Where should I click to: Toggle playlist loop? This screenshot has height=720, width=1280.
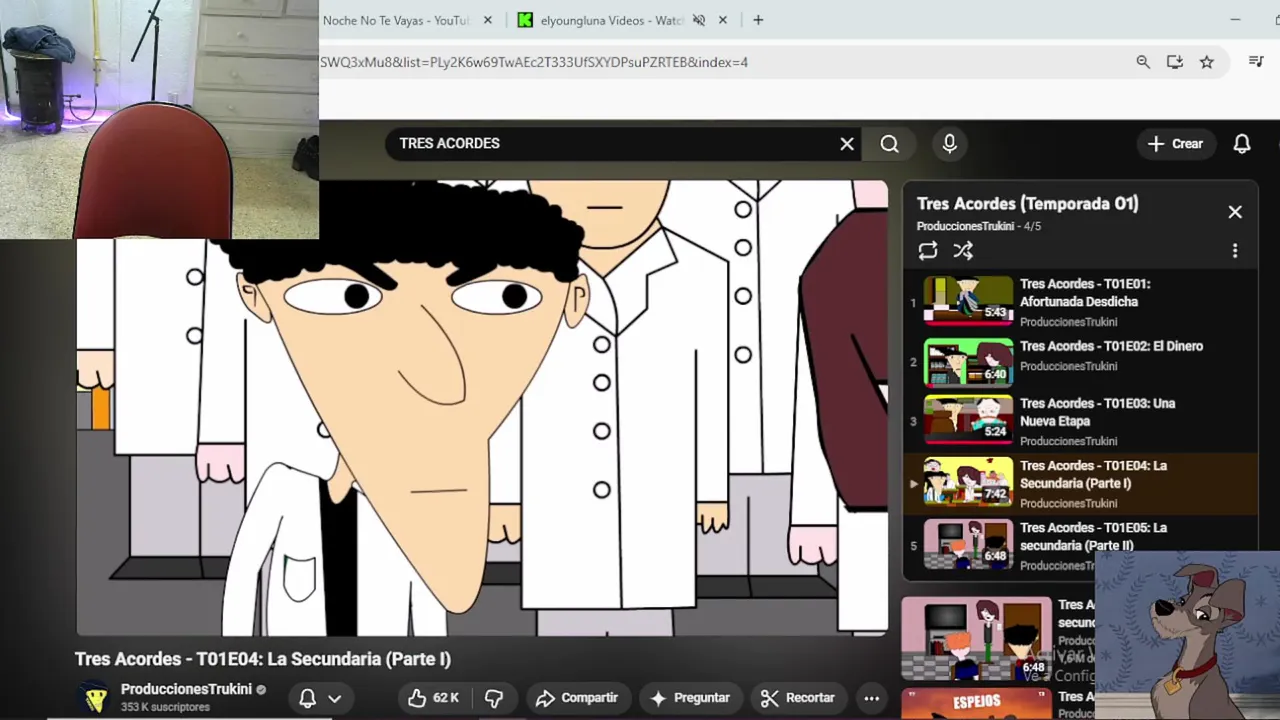click(928, 251)
